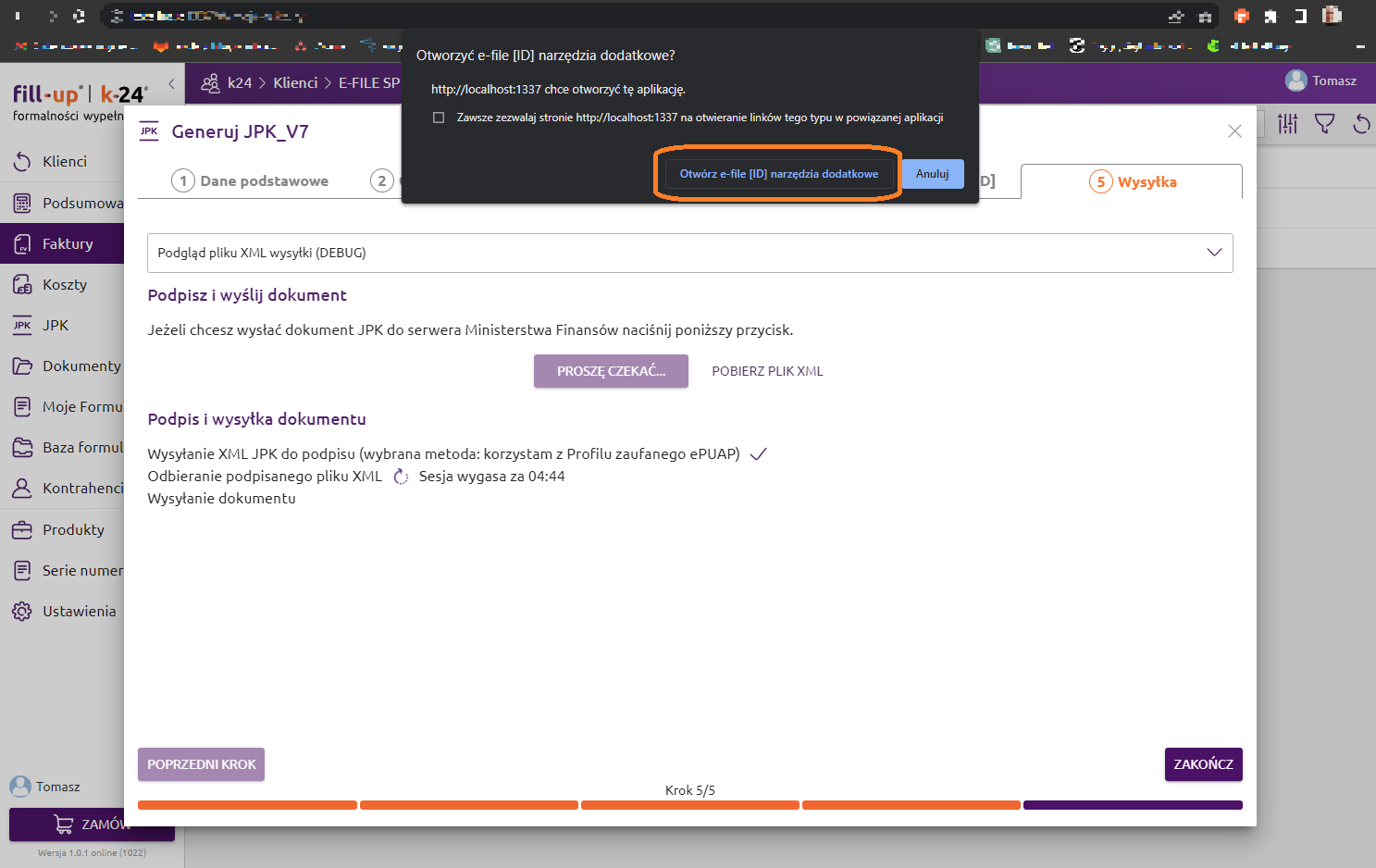Open Ustawienia gear icon
Image resolution: width=1376 pixels, height=868 pixels.
(x=22, y=612)
